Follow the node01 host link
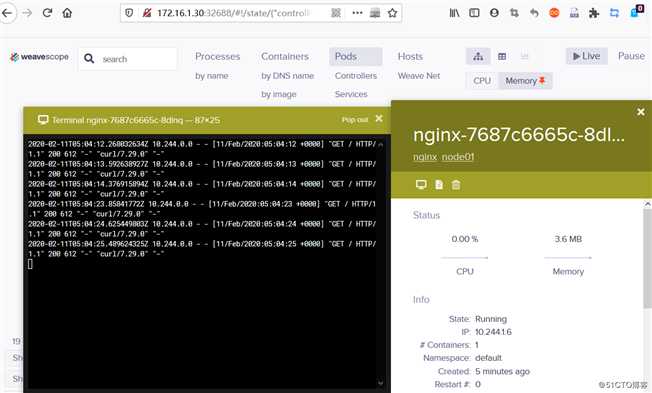Viewport: 652px width, 393px height. click(x=458, y=157)
